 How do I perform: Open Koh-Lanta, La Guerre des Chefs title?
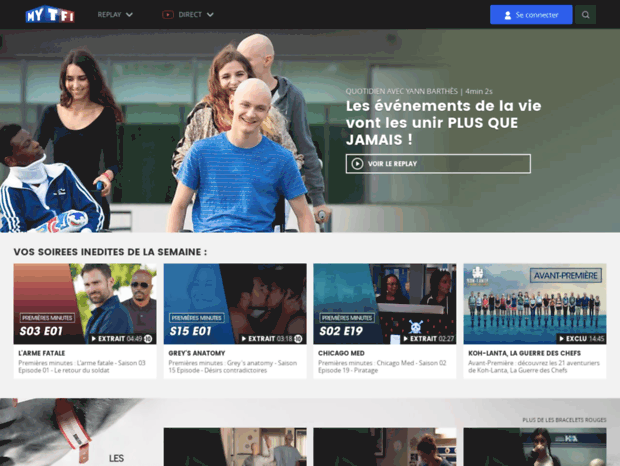(524, 353)
